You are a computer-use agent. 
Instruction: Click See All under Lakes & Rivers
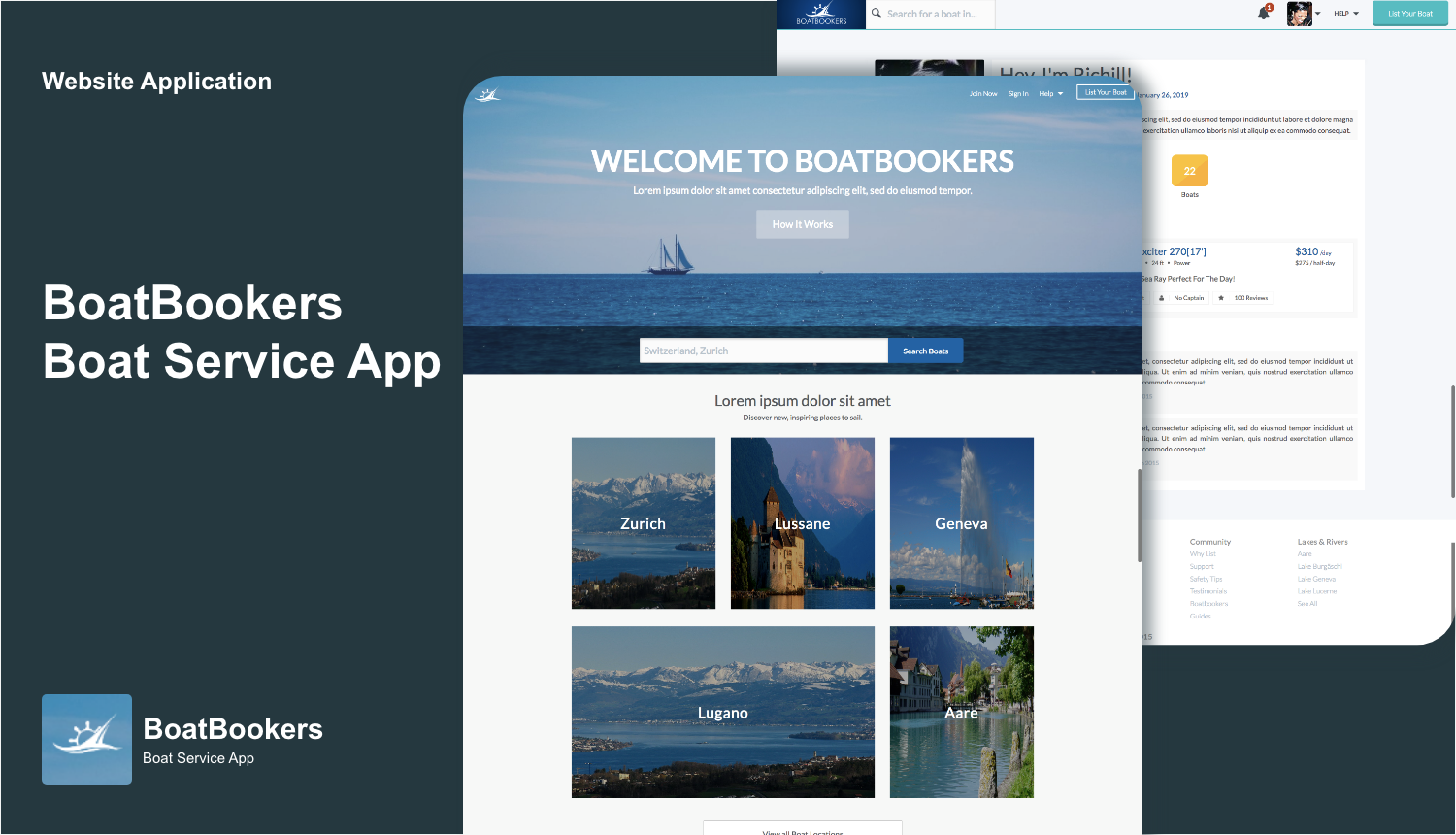tap(1307, 604)
